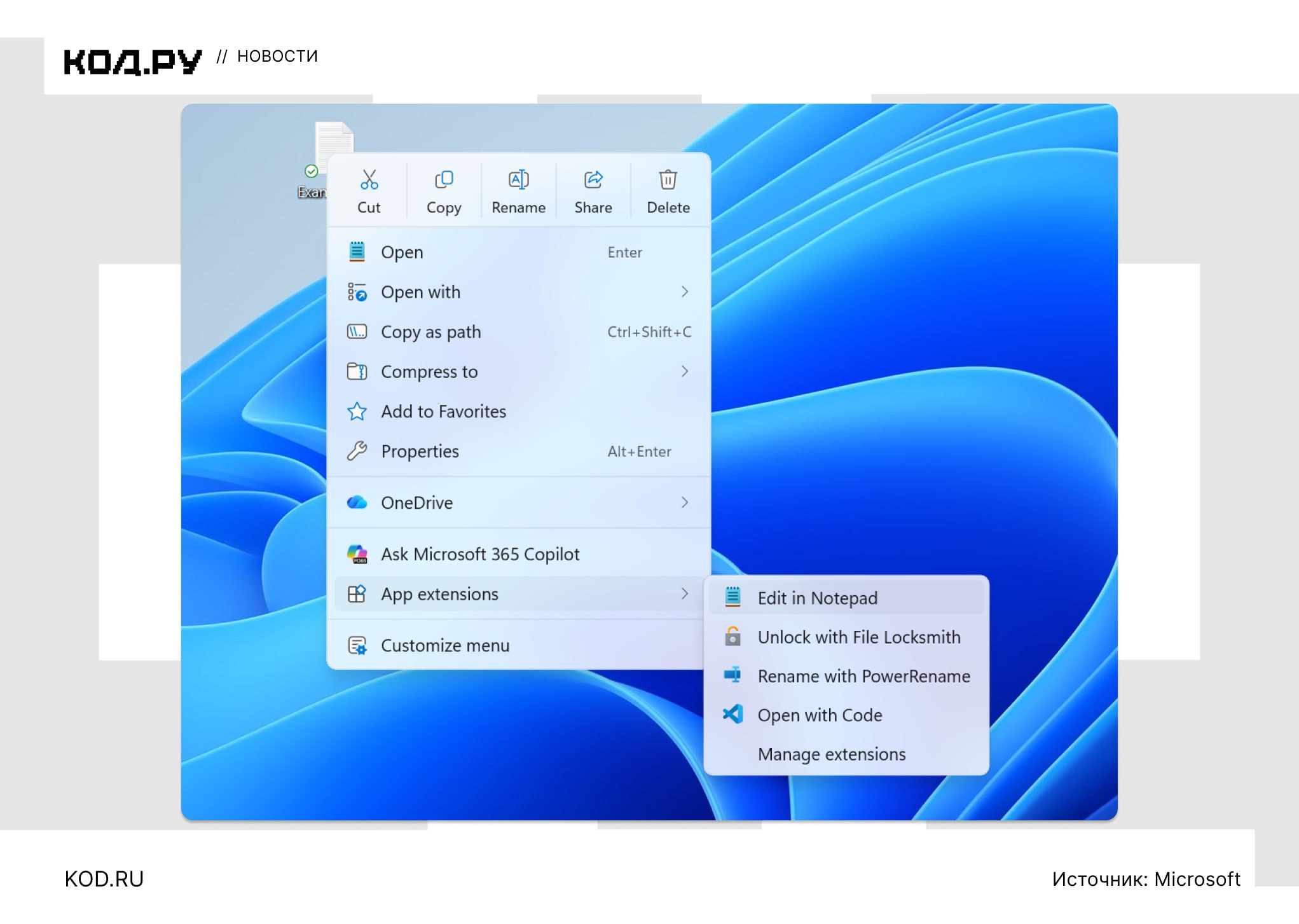Image resolution: width=1299 pixels, height=924 pixels.
Task: Expand the Open with submenu arrow
Action: pos(685,291)
